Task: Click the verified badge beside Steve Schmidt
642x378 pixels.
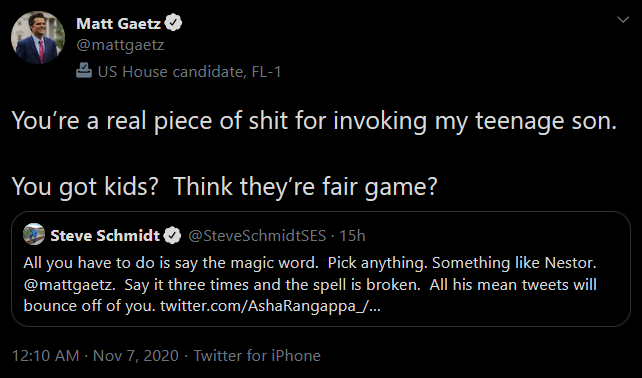Action: click(172, 235)
